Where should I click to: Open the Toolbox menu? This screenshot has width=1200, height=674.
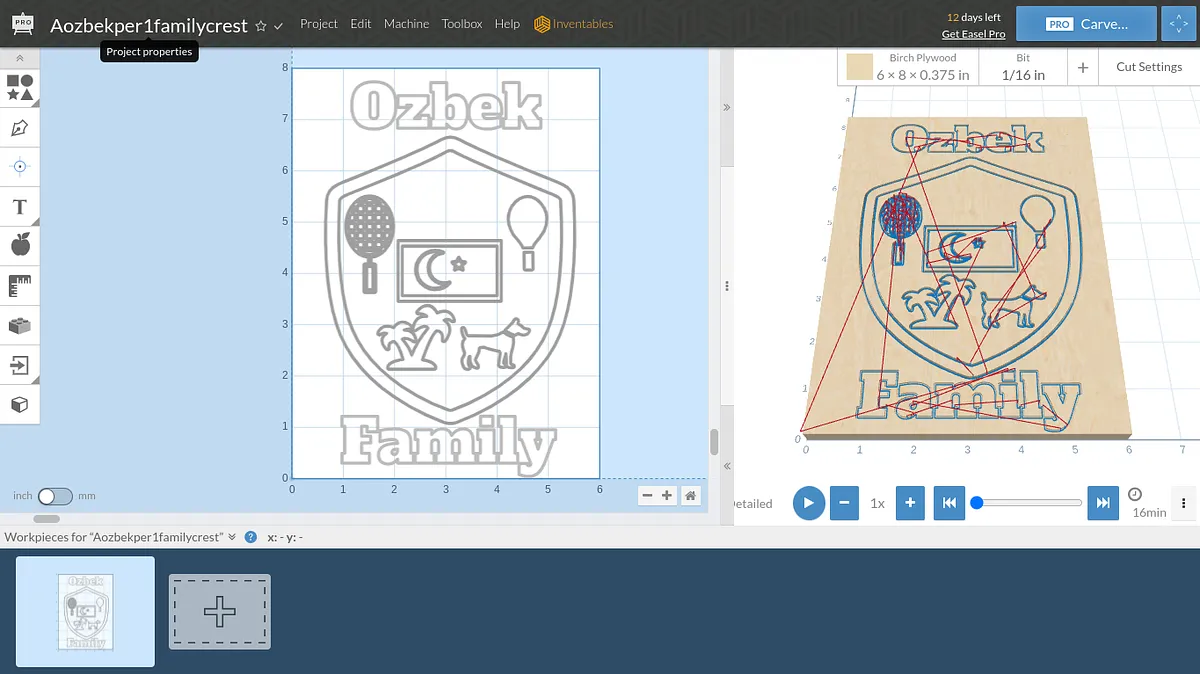pos(462,24)
